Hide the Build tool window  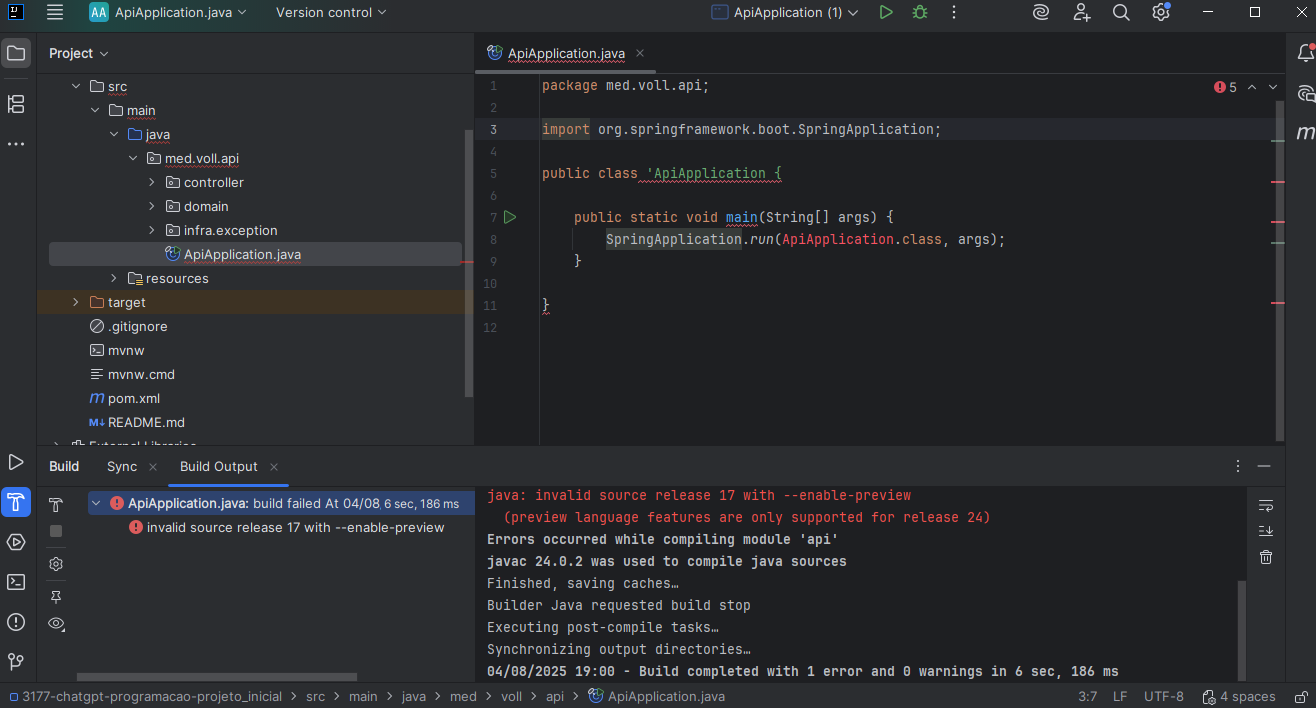(1265, 466)
